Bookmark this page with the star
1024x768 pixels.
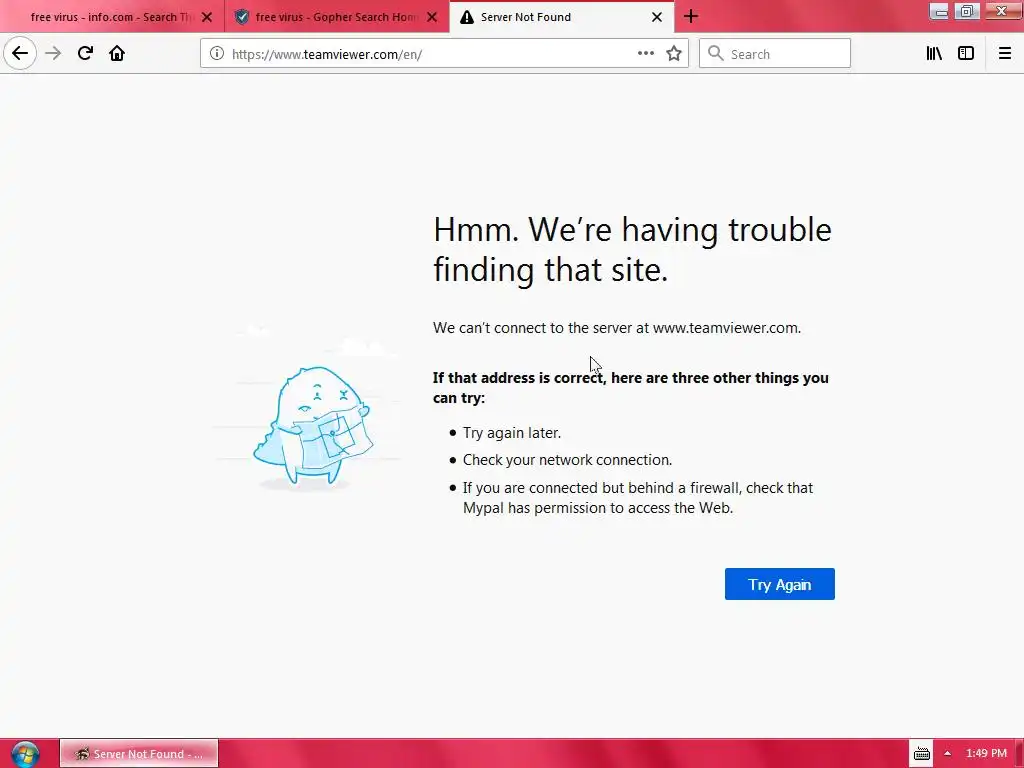coord(674,54)
